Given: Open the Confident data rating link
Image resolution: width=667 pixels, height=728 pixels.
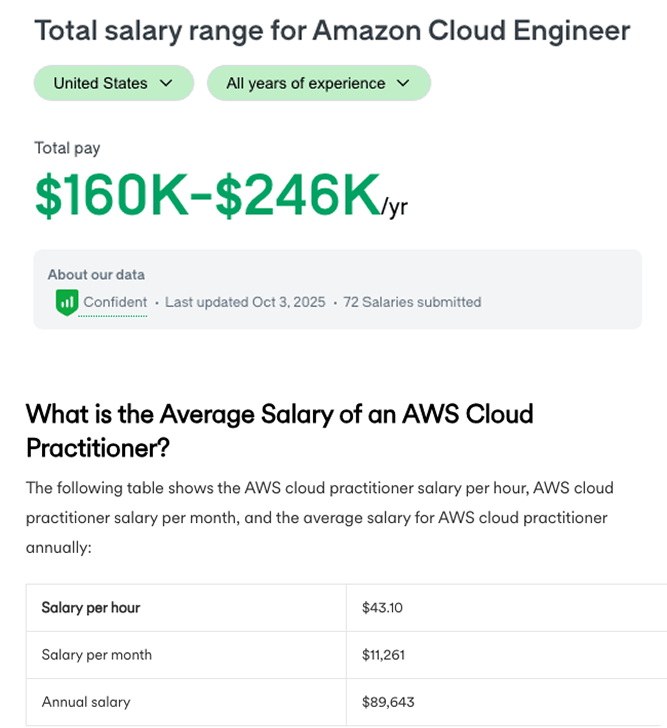Looking at the screenshot, I should pos(114,302).
